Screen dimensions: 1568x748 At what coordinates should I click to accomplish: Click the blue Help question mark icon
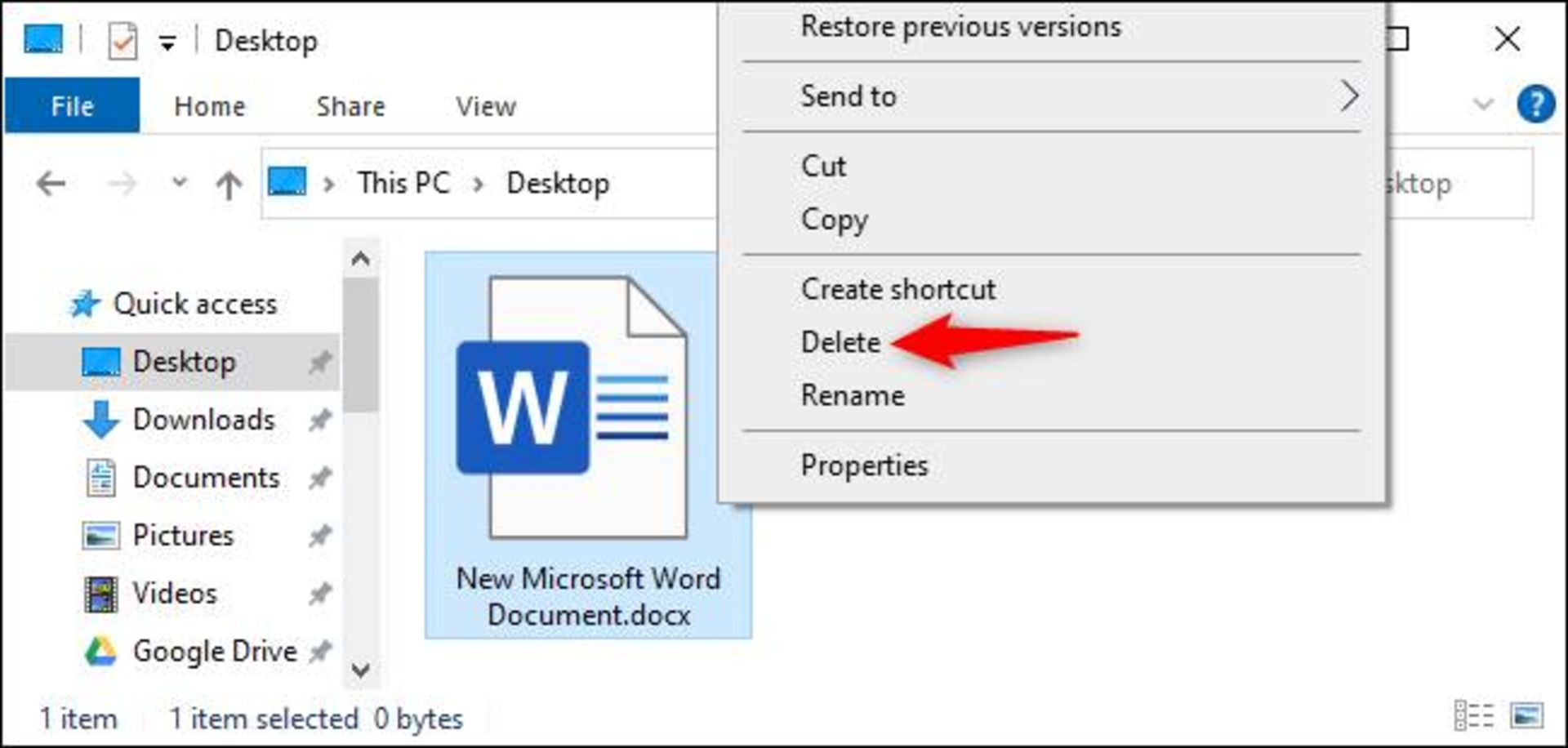(1535, 105)
